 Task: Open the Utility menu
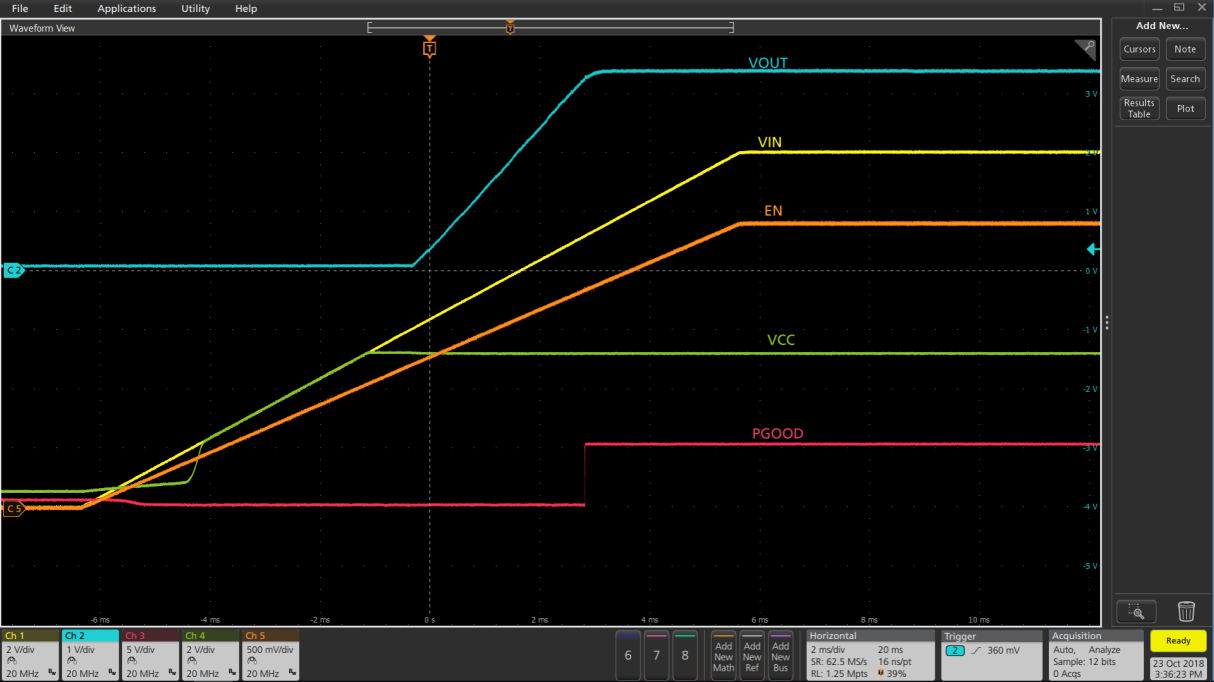pyautogui.click(x=195, y=8)
